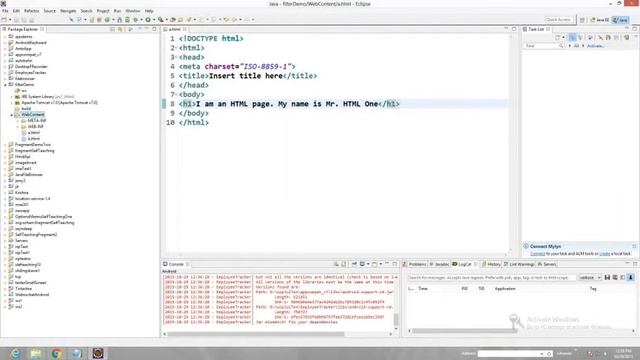Click the Clear log icon in LogCat
Screen dimensions: 640x360
[x=615, y=278]
